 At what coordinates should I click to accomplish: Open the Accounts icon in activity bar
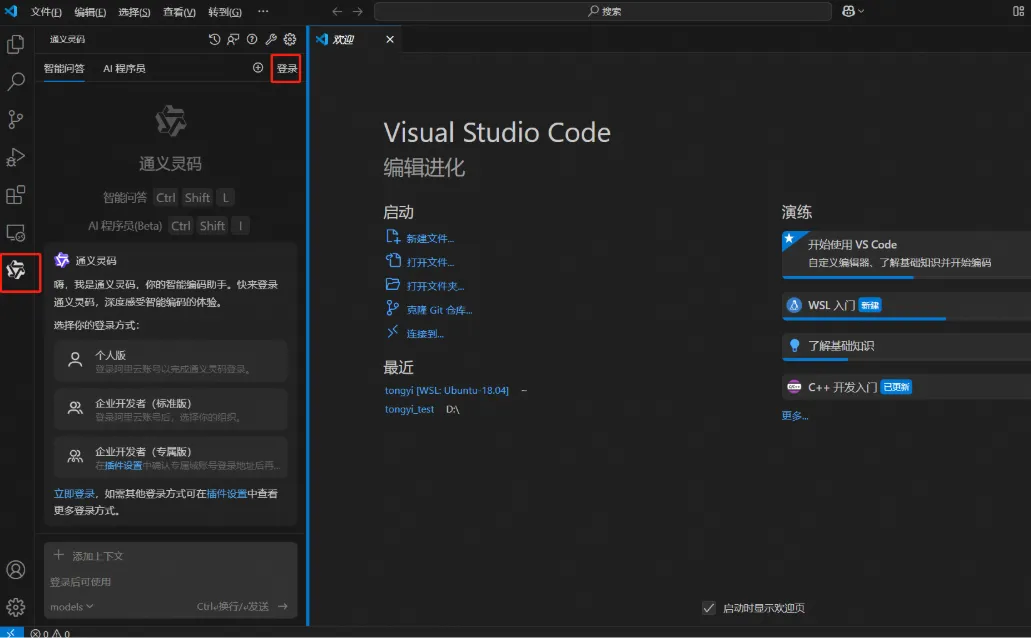coord(16,570)
